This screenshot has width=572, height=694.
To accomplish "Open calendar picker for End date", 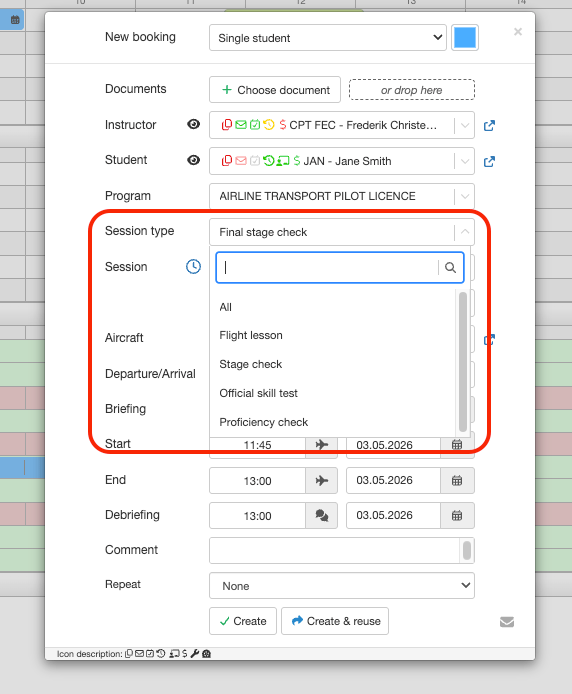I will tap(457, 480).
